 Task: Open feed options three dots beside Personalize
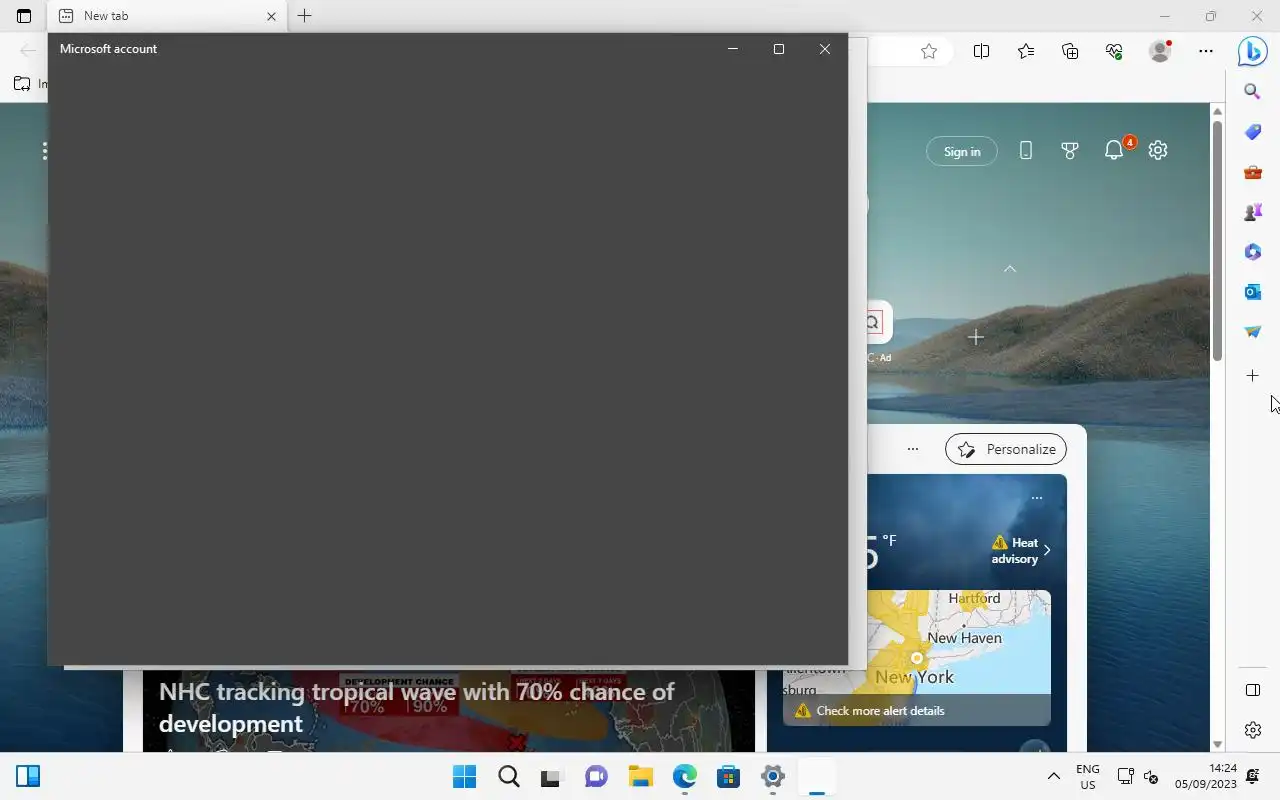click(x=913, y=449)
